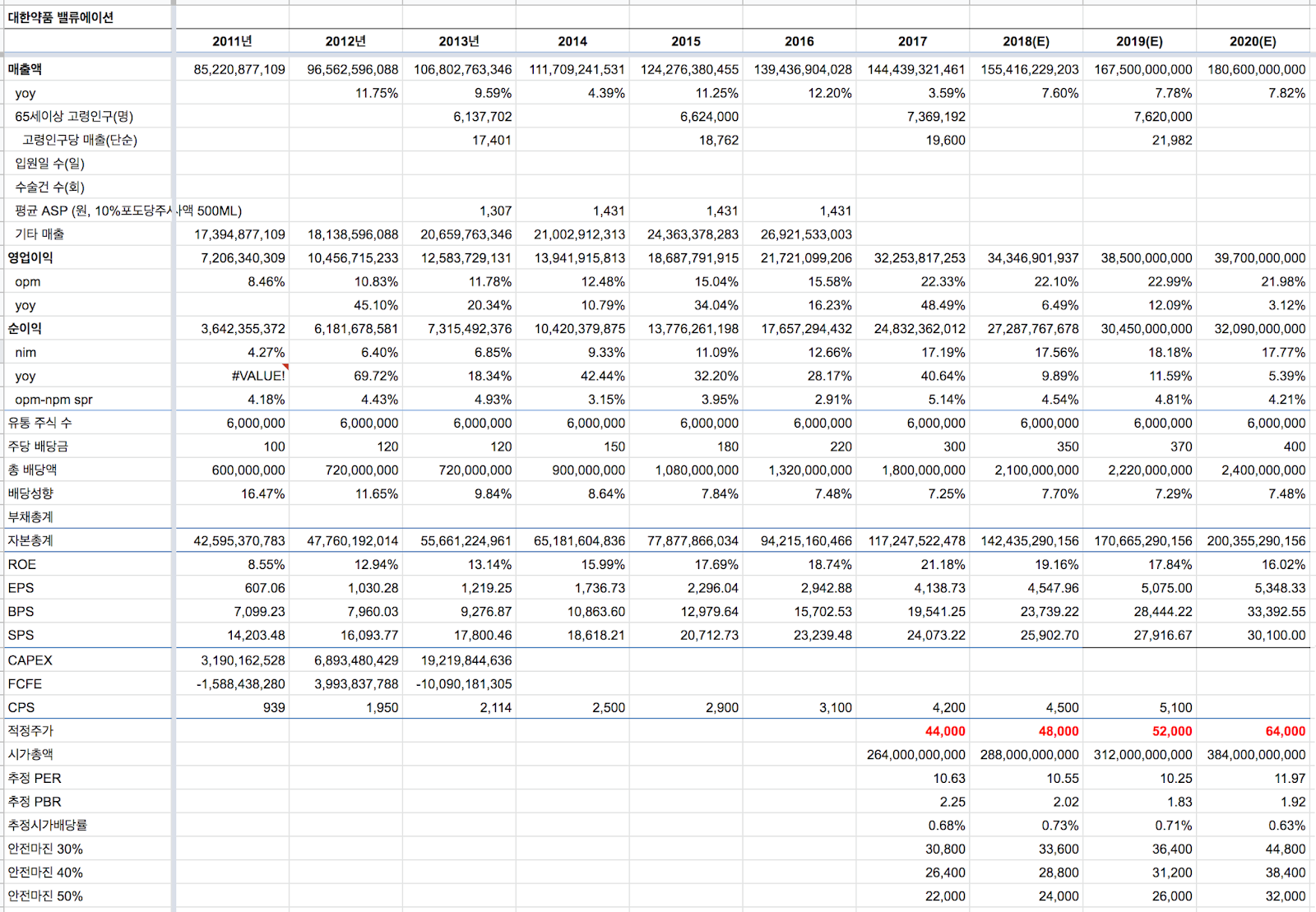
Task: Select the BPS row label
Action: click(x=21, y=612)
